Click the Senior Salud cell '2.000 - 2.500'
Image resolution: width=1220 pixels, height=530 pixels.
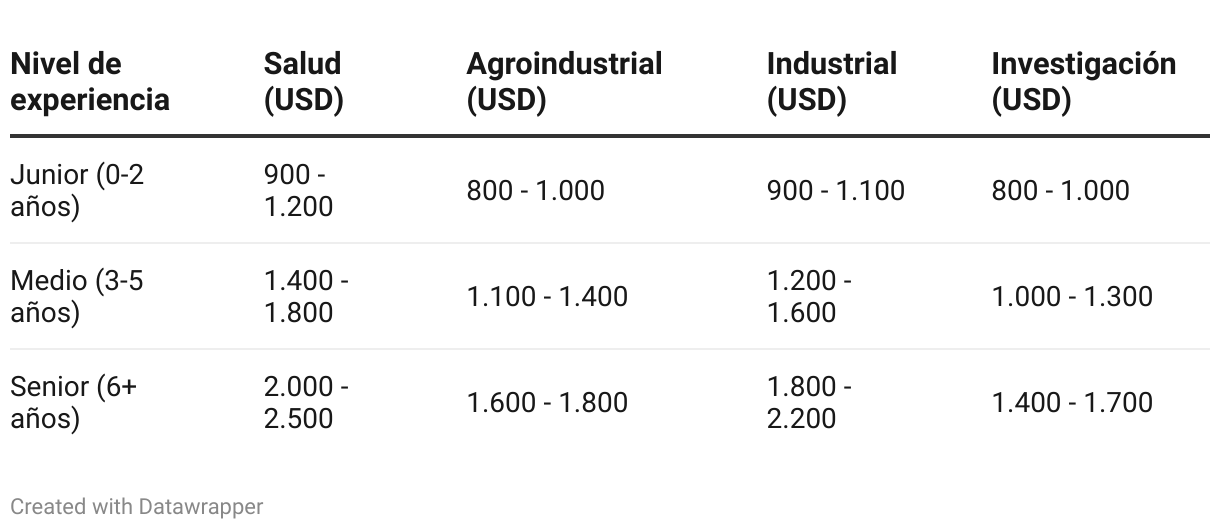pos(306,402)
